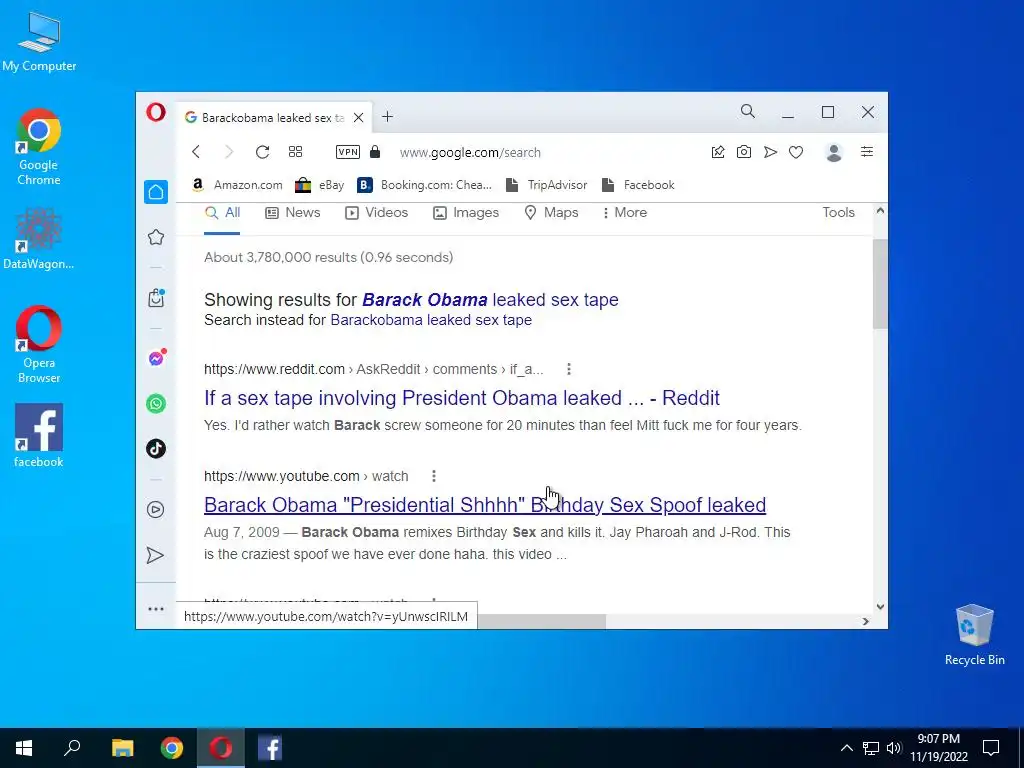Open the Reddit result options three-dot menu
Viewport: 1024px width, 768px height.
click(569, 369)
